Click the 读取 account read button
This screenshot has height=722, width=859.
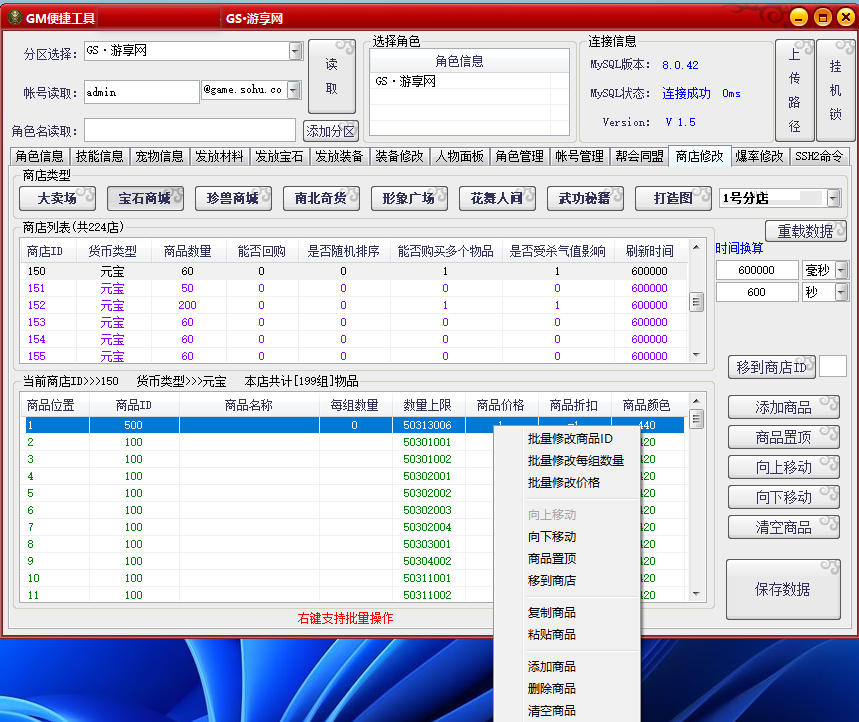(331, 77)
